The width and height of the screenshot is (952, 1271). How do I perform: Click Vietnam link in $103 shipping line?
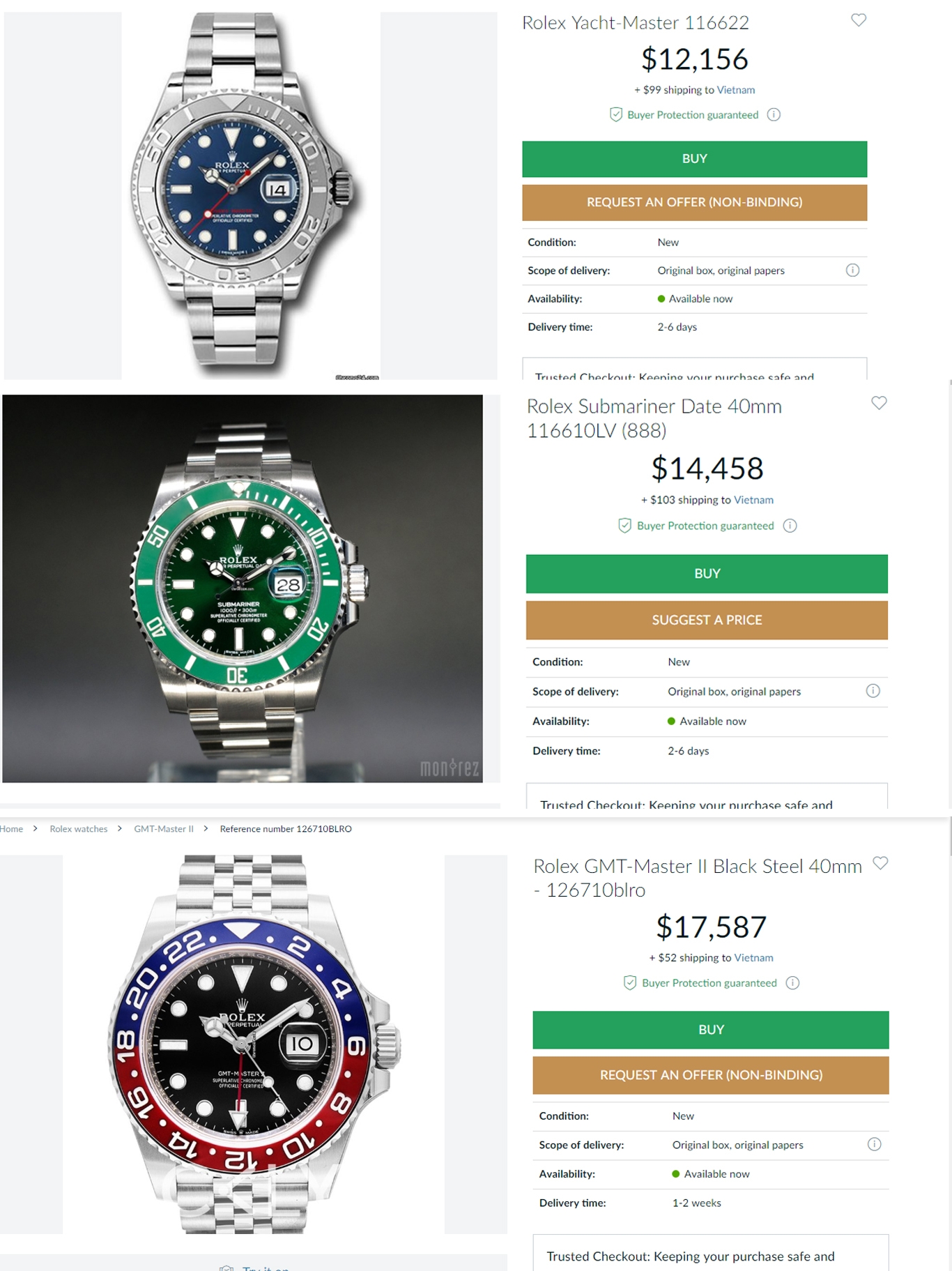(753, 500)
